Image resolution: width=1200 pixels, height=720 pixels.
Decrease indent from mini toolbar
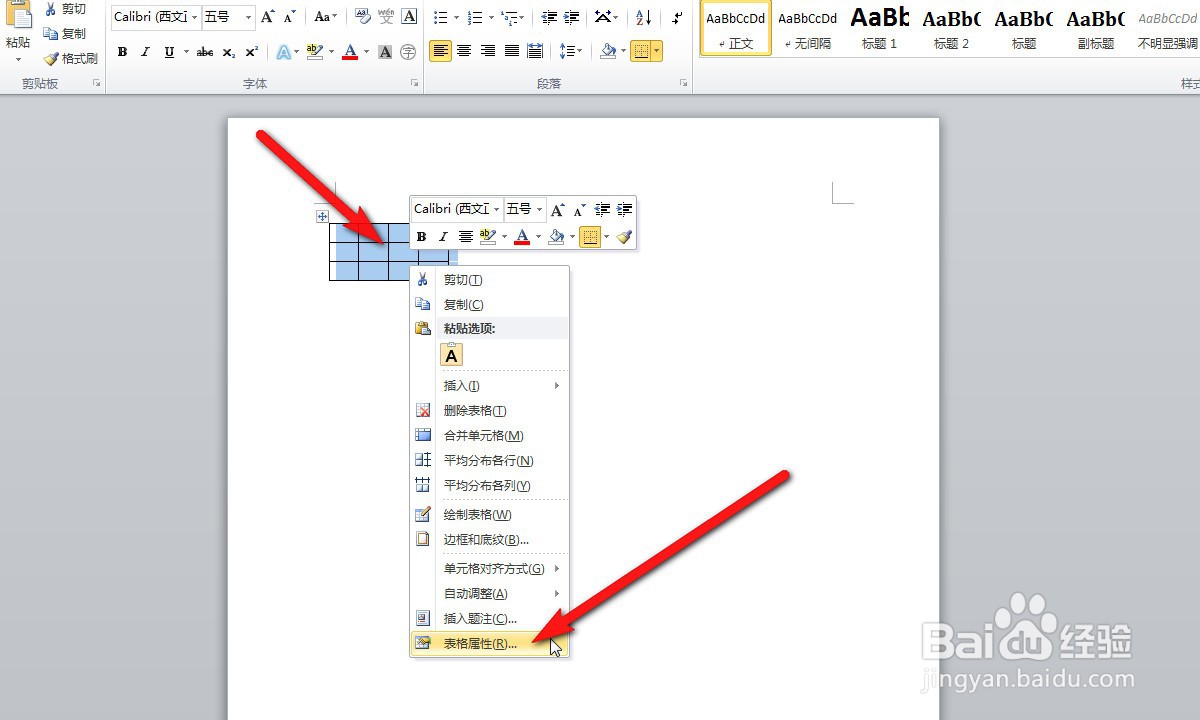coord(602,209)
